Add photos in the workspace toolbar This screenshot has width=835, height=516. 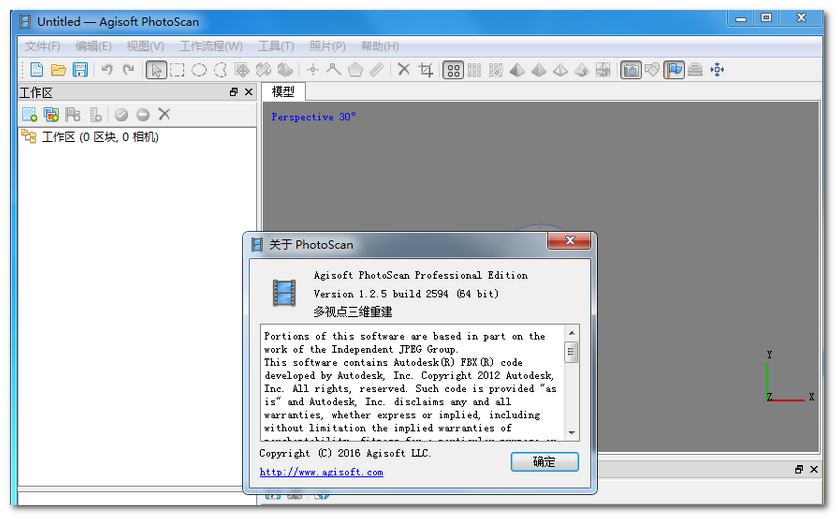coord(51,114)
